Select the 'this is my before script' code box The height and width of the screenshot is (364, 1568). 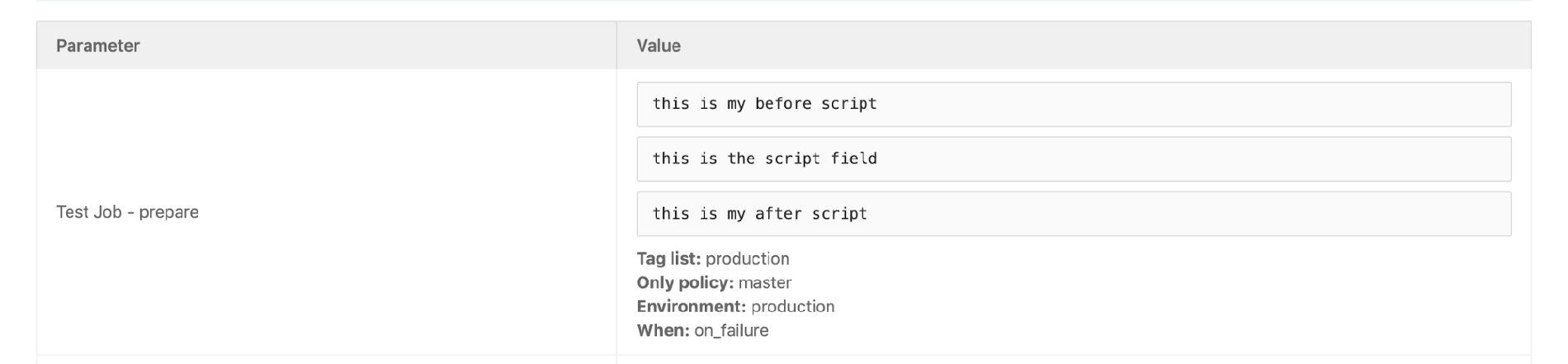1074,104
